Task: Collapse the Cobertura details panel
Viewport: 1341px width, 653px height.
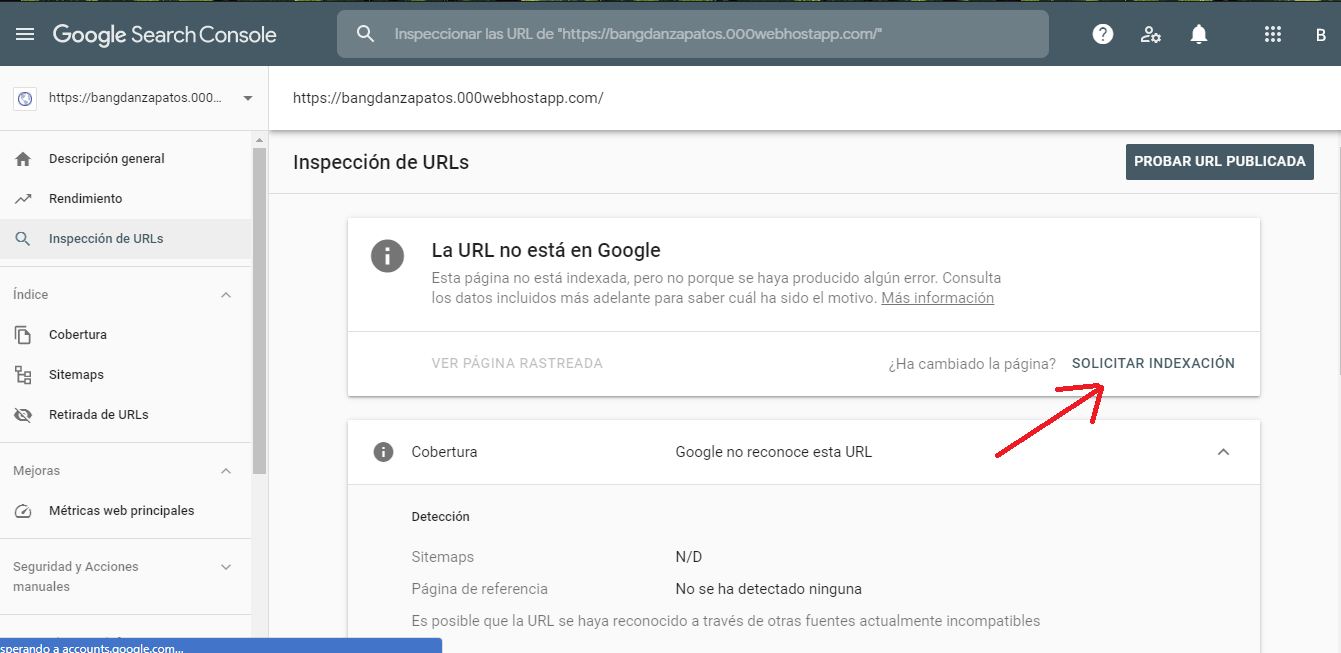Action: [x=1223, y=452]
